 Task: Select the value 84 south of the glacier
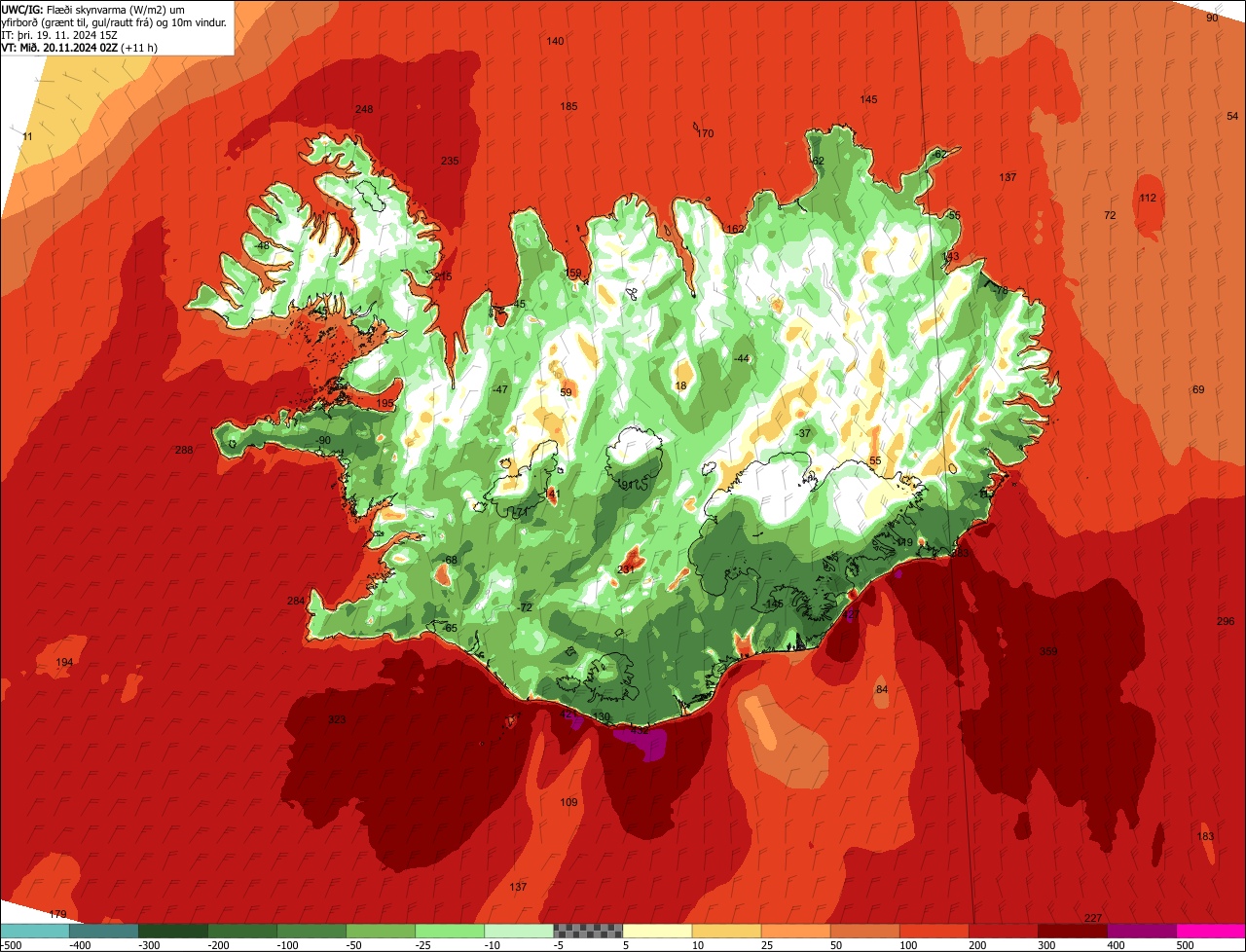pos(882,689)
